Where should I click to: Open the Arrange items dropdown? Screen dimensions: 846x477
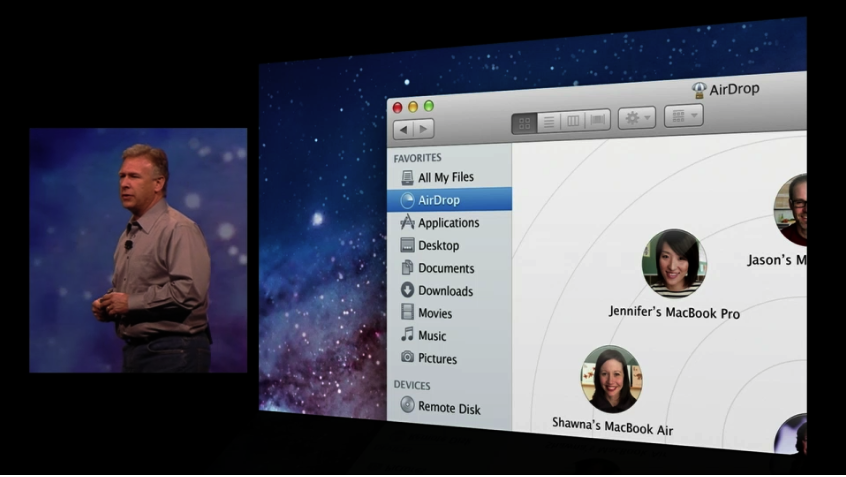pyautogui.click(x=684, y=115)
